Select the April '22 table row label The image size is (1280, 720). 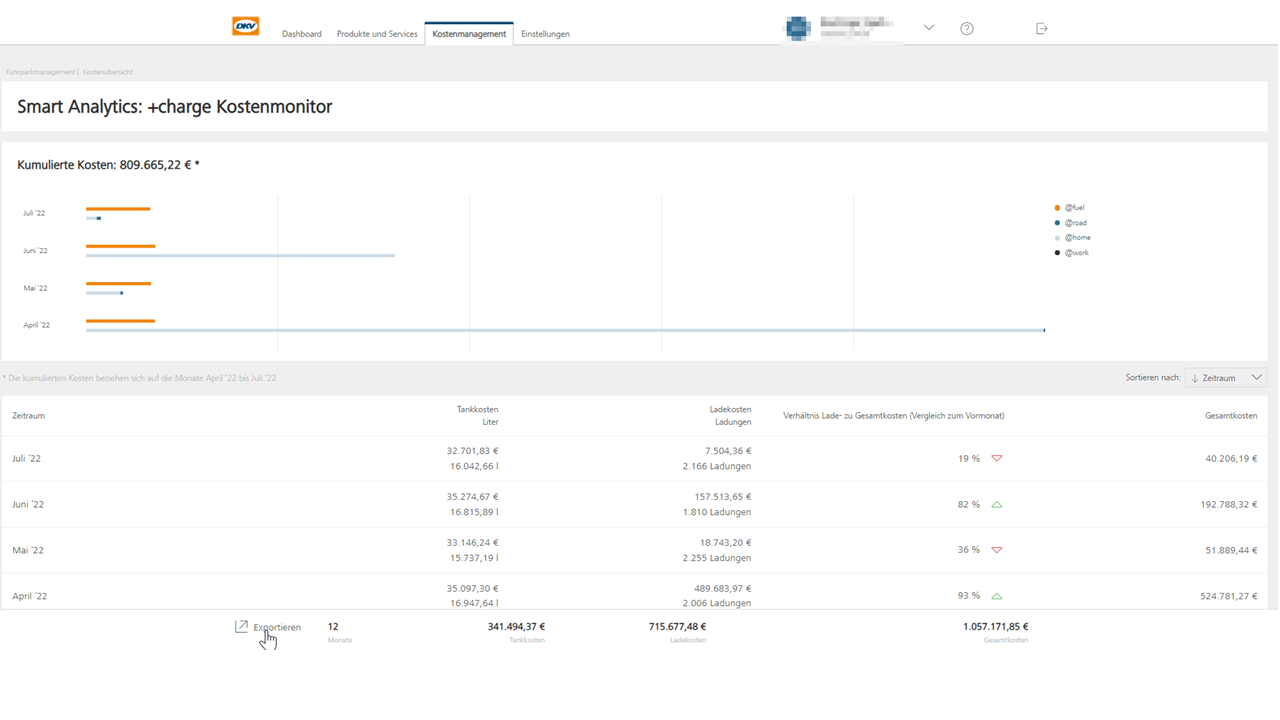click(x=30, y=596)
